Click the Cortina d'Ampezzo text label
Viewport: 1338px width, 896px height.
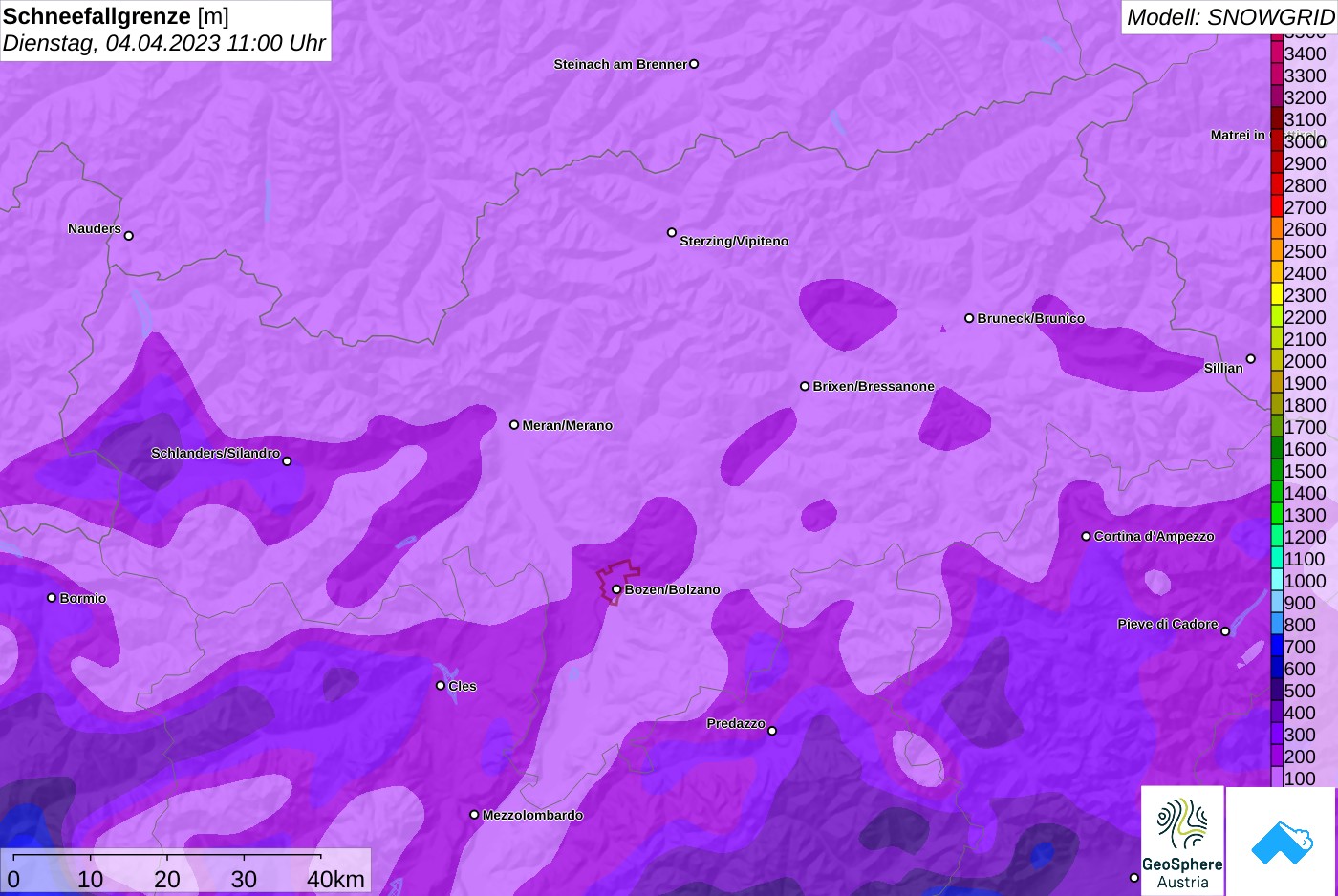pos(1154,536)
